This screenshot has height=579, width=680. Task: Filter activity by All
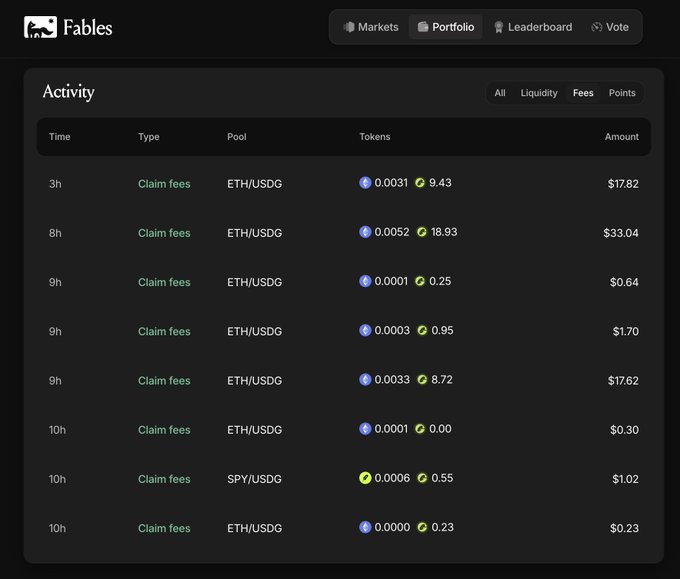click(x=500, y=93)
